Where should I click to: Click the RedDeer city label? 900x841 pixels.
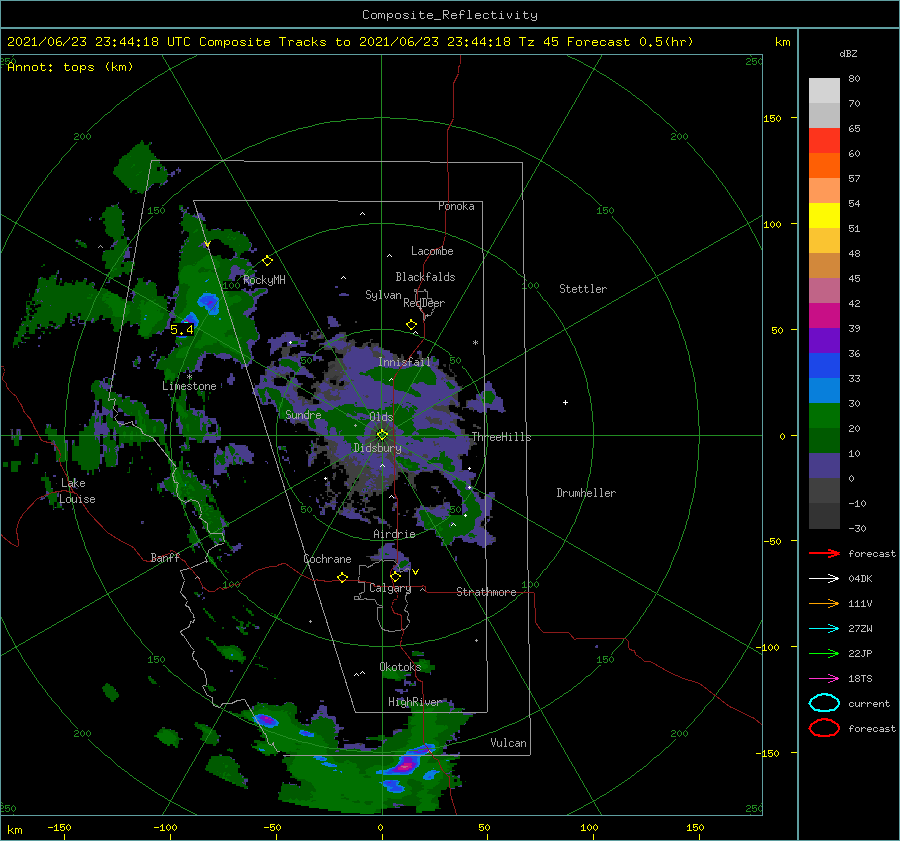(x=424, y=303)
